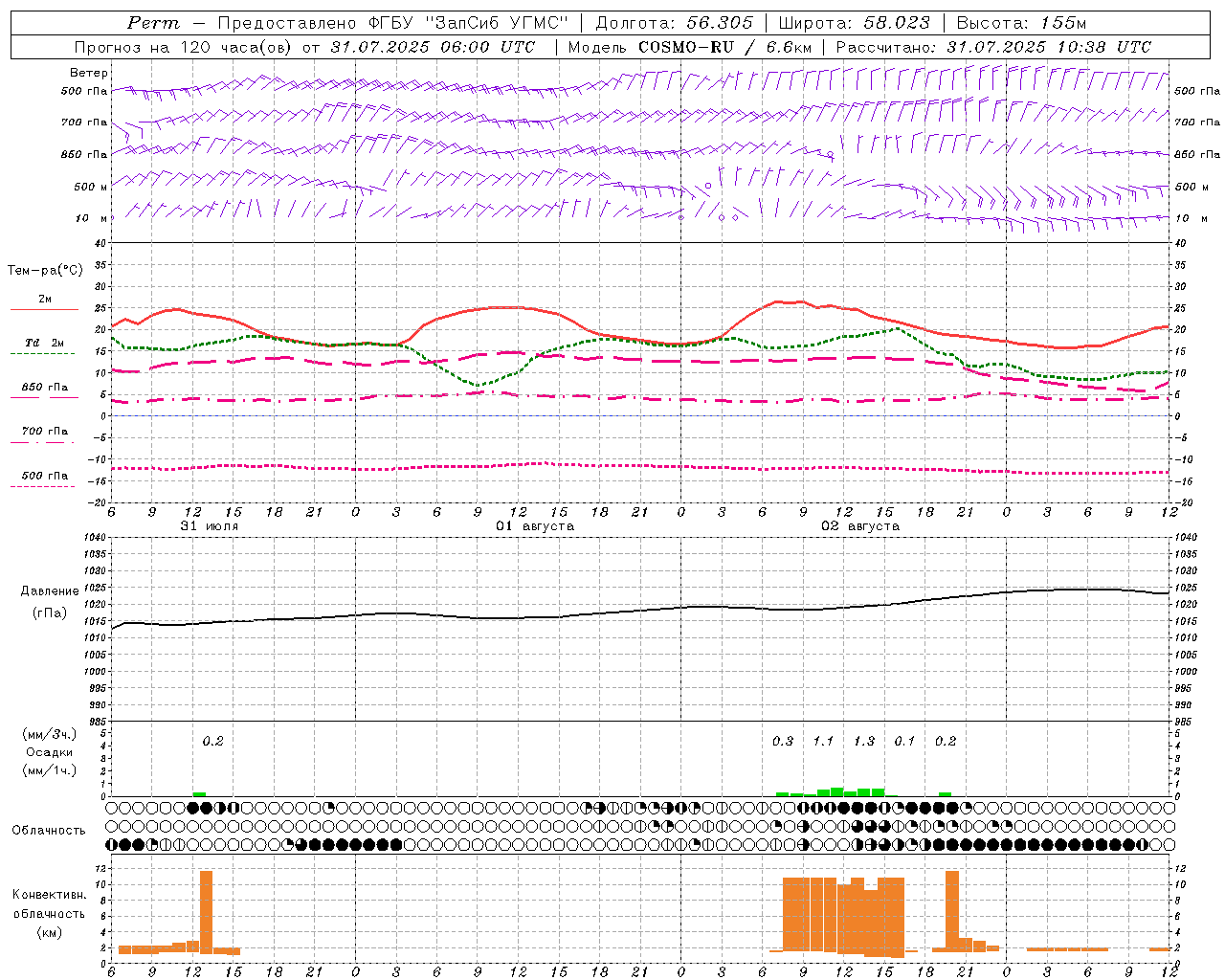Select the 'Долгота: 56.305' longitude text

click(x=675, y=23)
